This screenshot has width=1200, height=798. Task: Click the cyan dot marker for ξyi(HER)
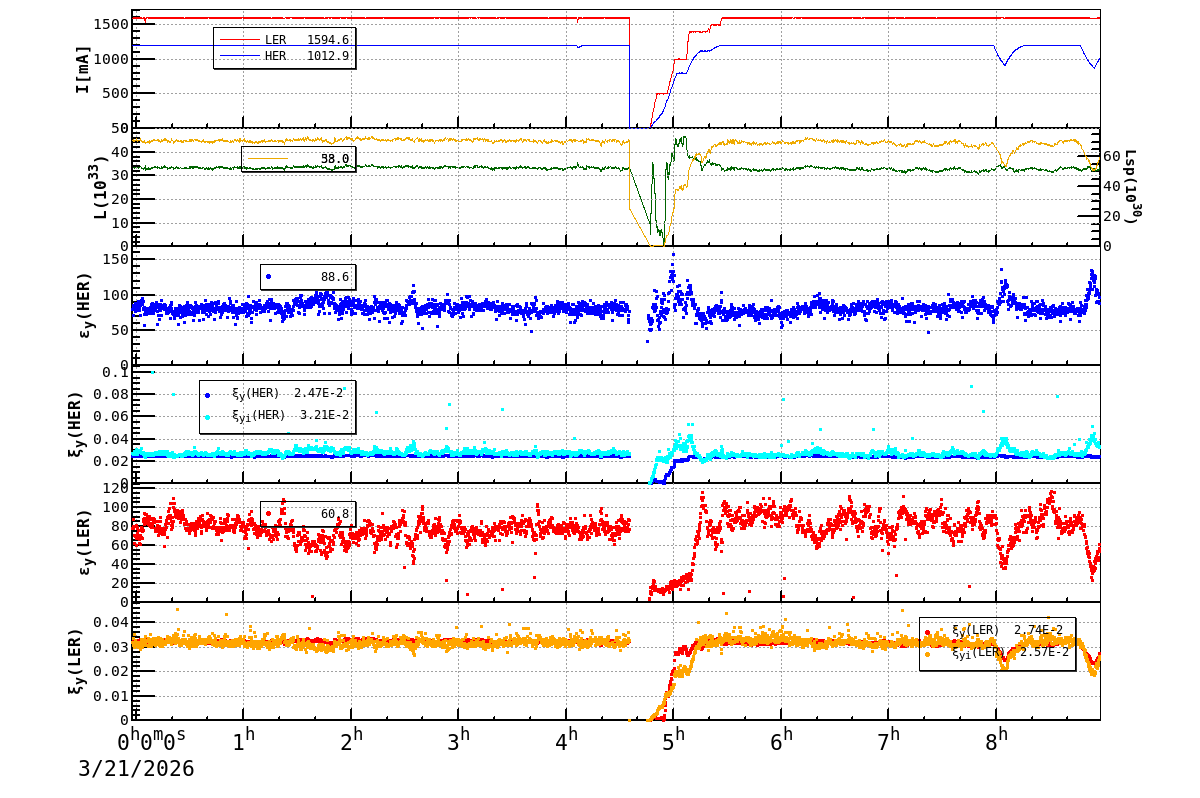(207, 416)
